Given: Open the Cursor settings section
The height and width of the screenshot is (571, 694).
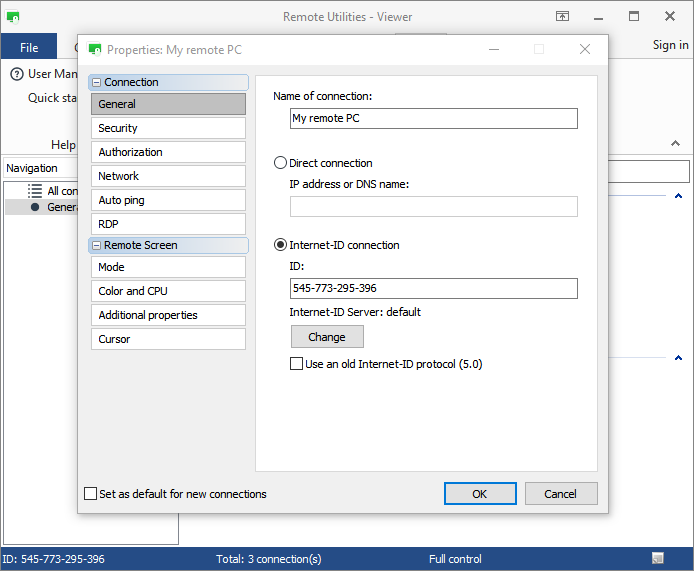Looking at the screenshot, I should [x=168, y=339].
